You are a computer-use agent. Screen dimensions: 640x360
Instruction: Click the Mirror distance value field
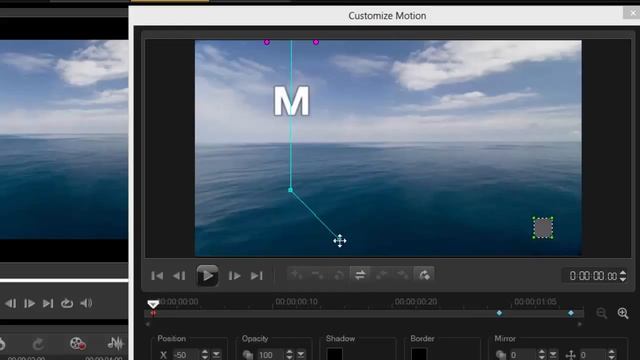click(x=593, y=355)
